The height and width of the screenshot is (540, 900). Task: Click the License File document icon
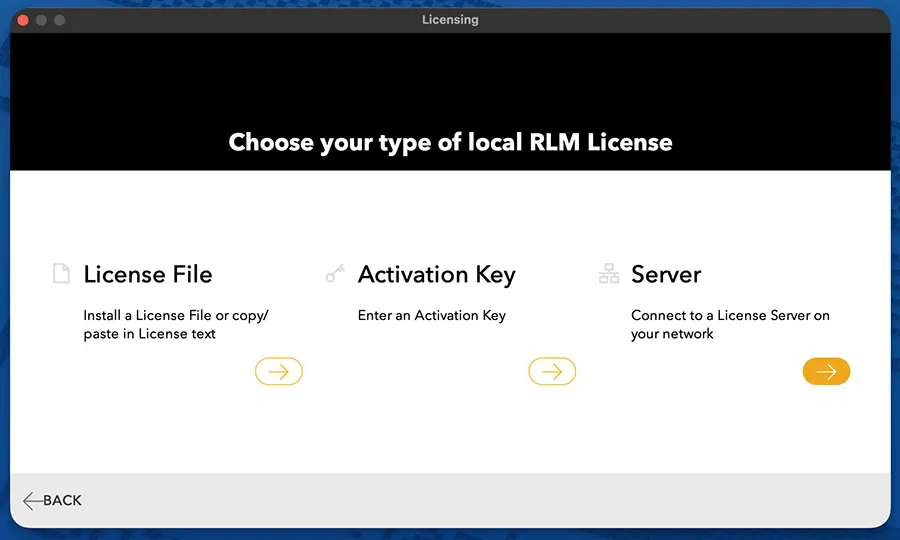pyautogui.click(x=61, y=273)
